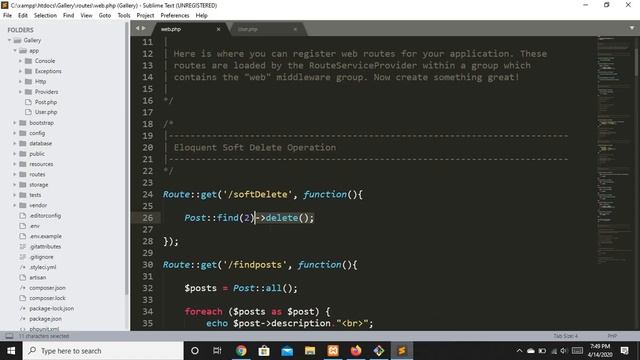Select the tests folder
Image resolution: width=640 pixels, height=360 pixels.
pos(35,195)
